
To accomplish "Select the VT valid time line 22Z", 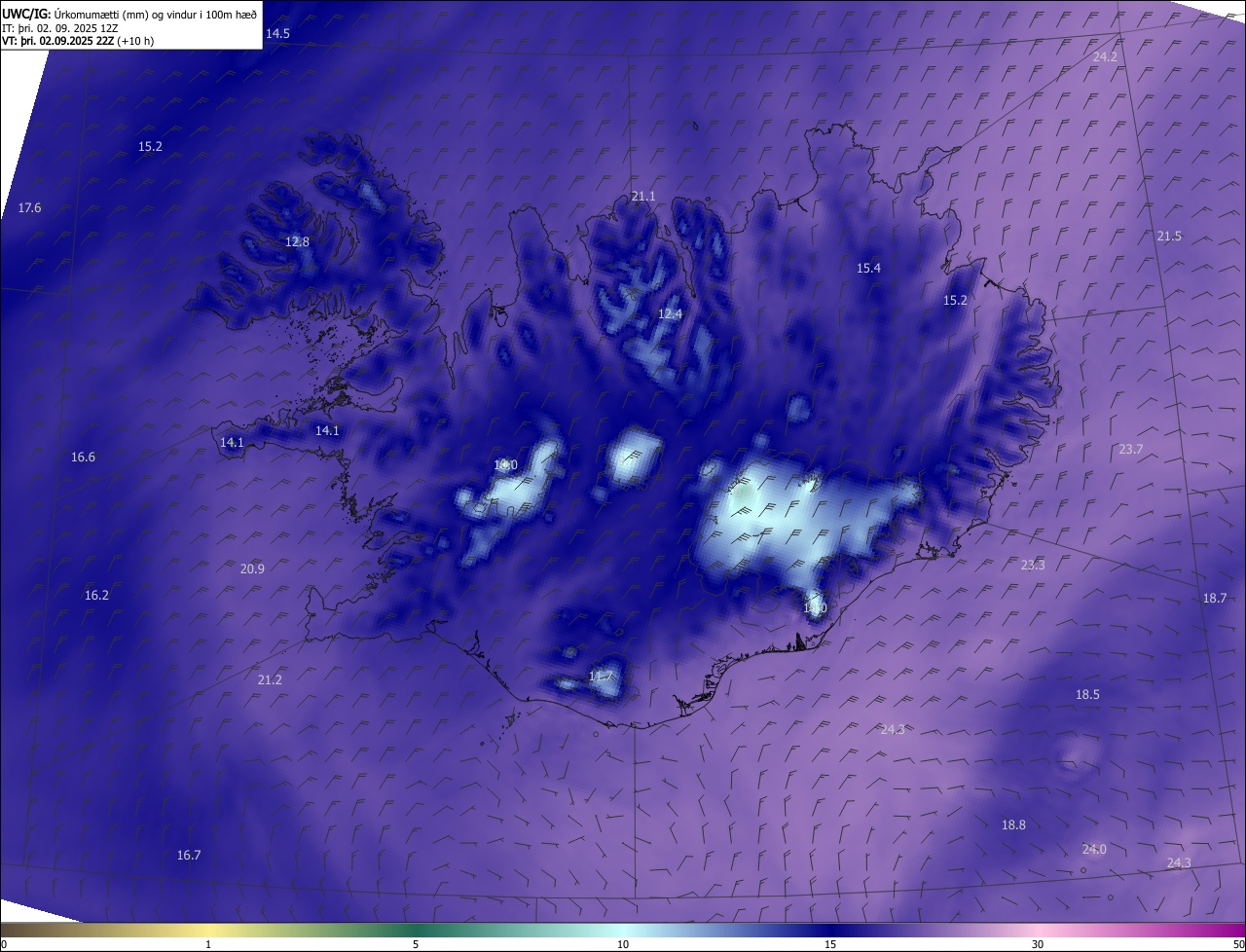I will pyautogui.click(x=78, y=41).
